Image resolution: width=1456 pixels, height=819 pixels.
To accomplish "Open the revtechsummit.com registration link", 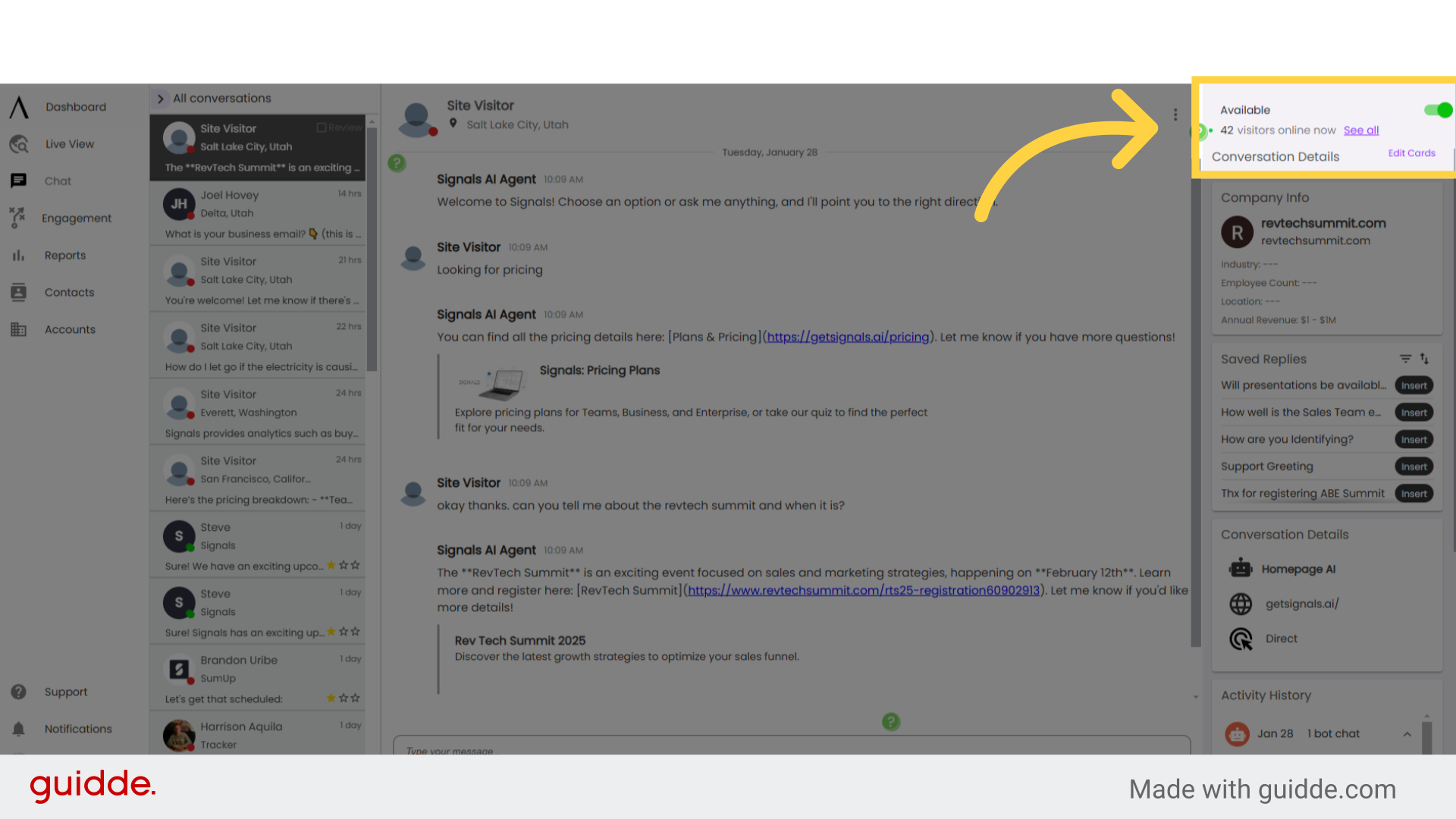I will coord(864,591).
